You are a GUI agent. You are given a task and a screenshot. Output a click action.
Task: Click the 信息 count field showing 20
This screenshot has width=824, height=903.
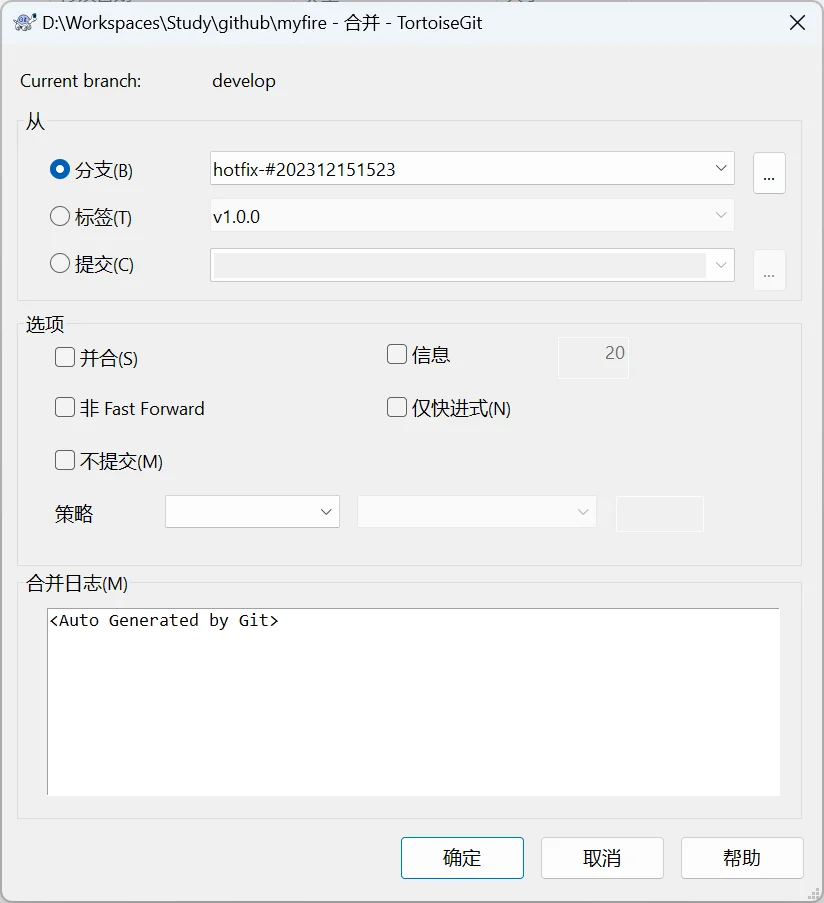(593, 354)
